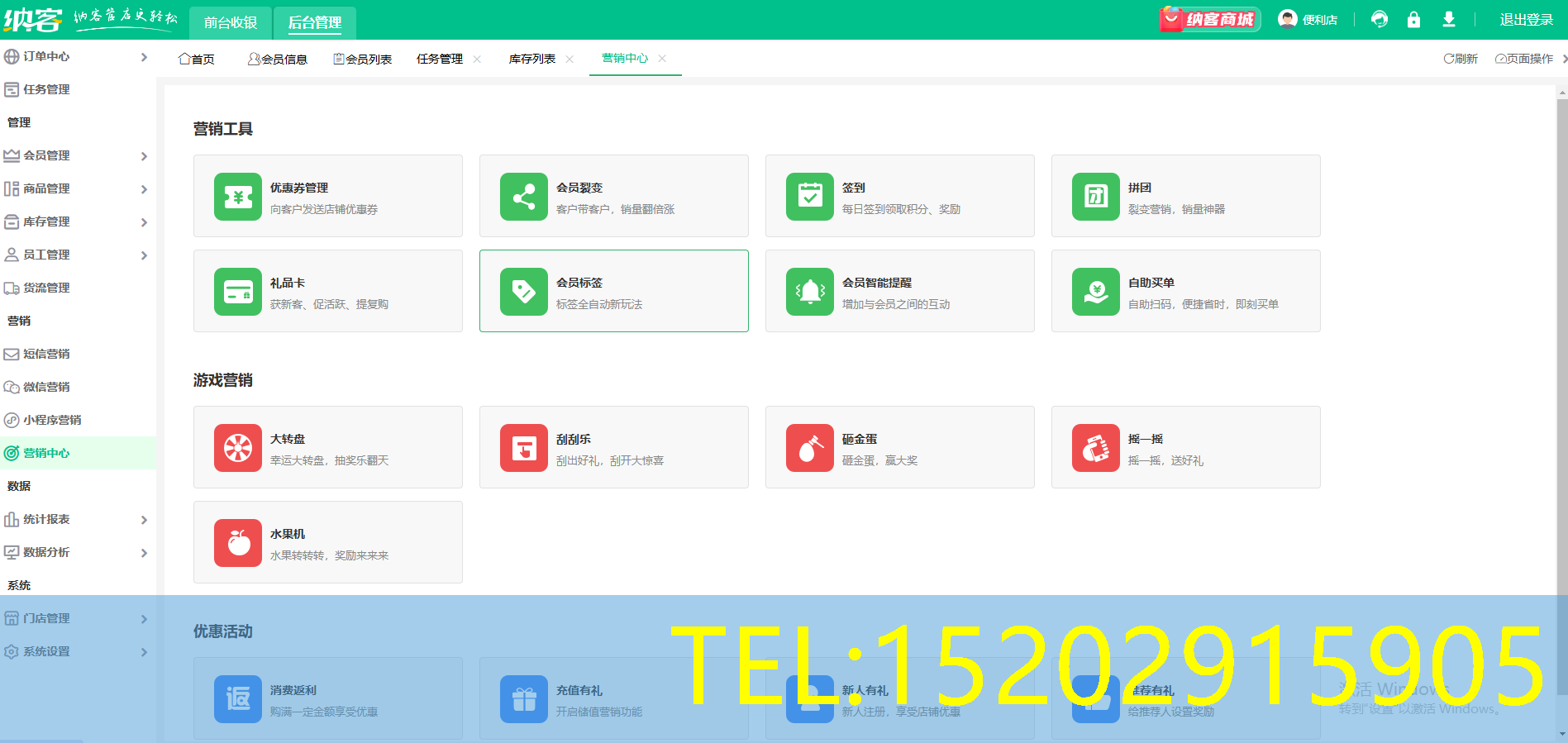Open the 礼品卡 gift card icon
1568x743 pixels.
(x=238, y=292)
